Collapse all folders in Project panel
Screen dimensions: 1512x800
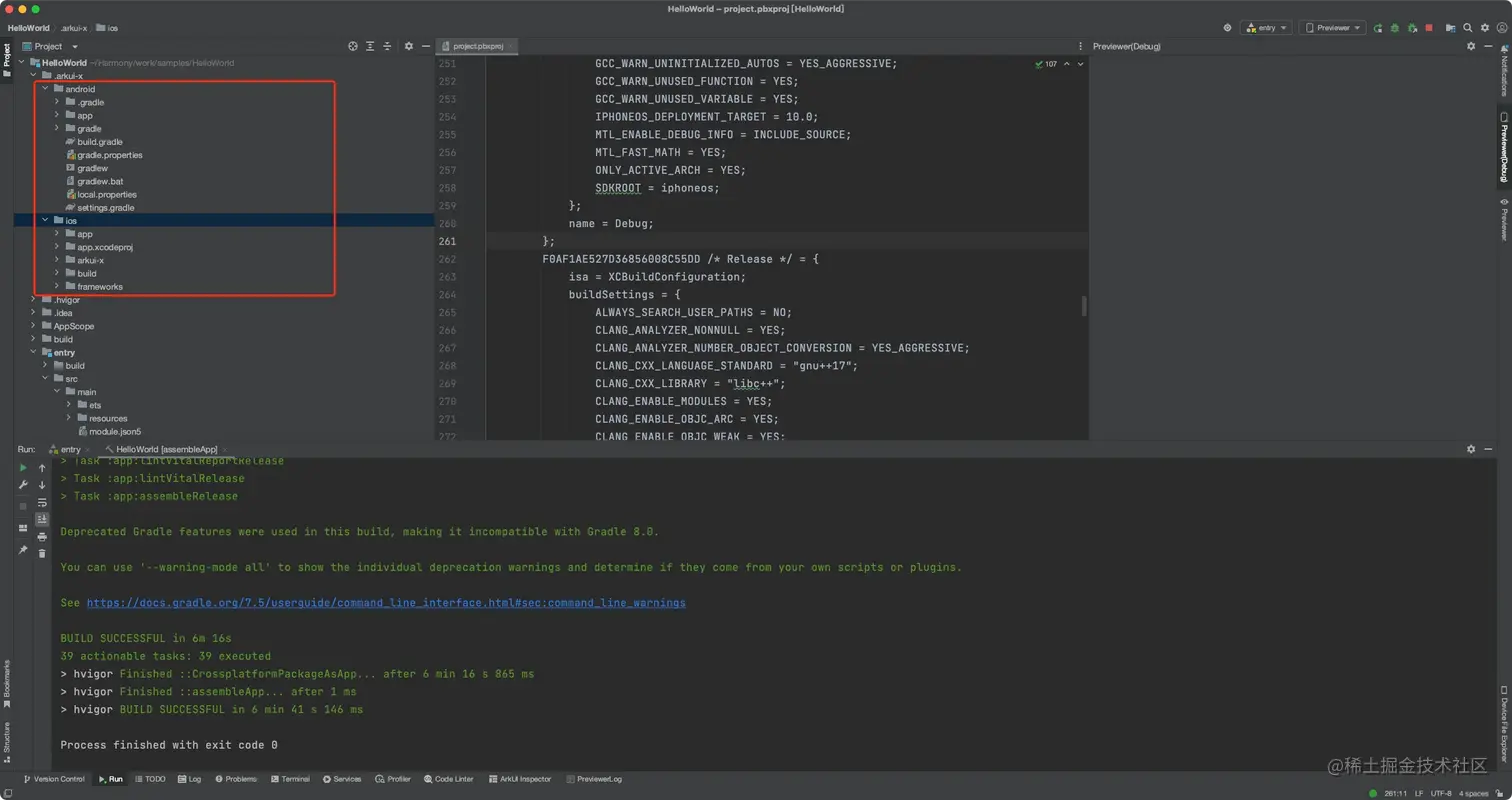389,46
